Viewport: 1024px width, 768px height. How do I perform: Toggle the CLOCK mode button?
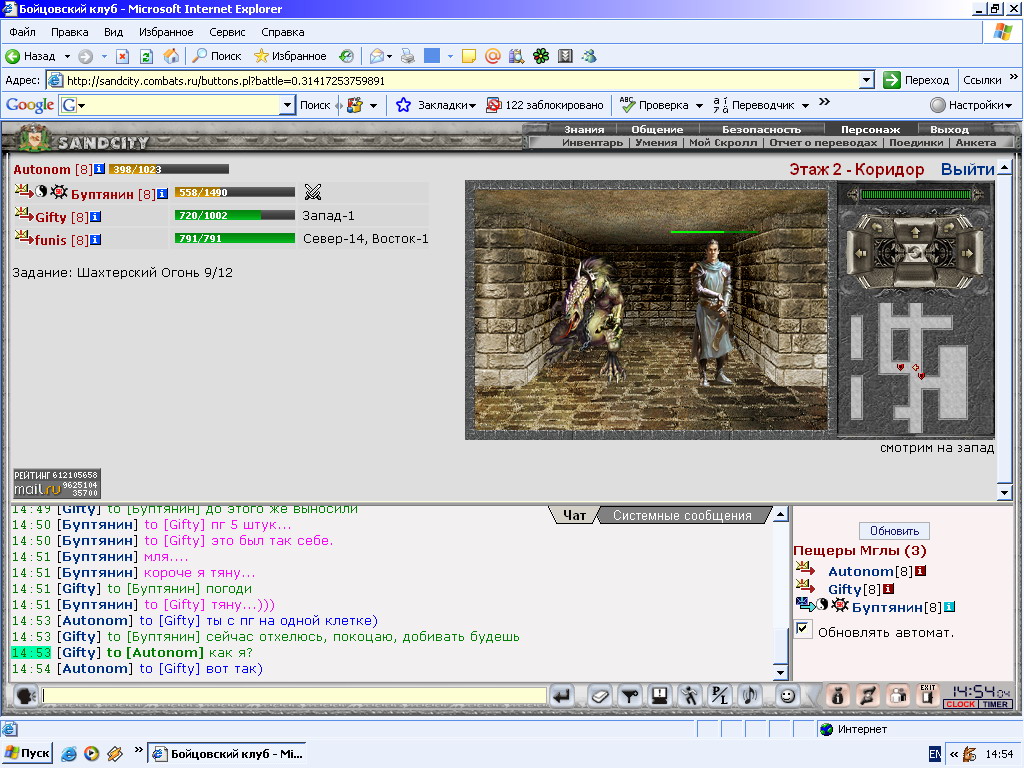click(961, 704)
